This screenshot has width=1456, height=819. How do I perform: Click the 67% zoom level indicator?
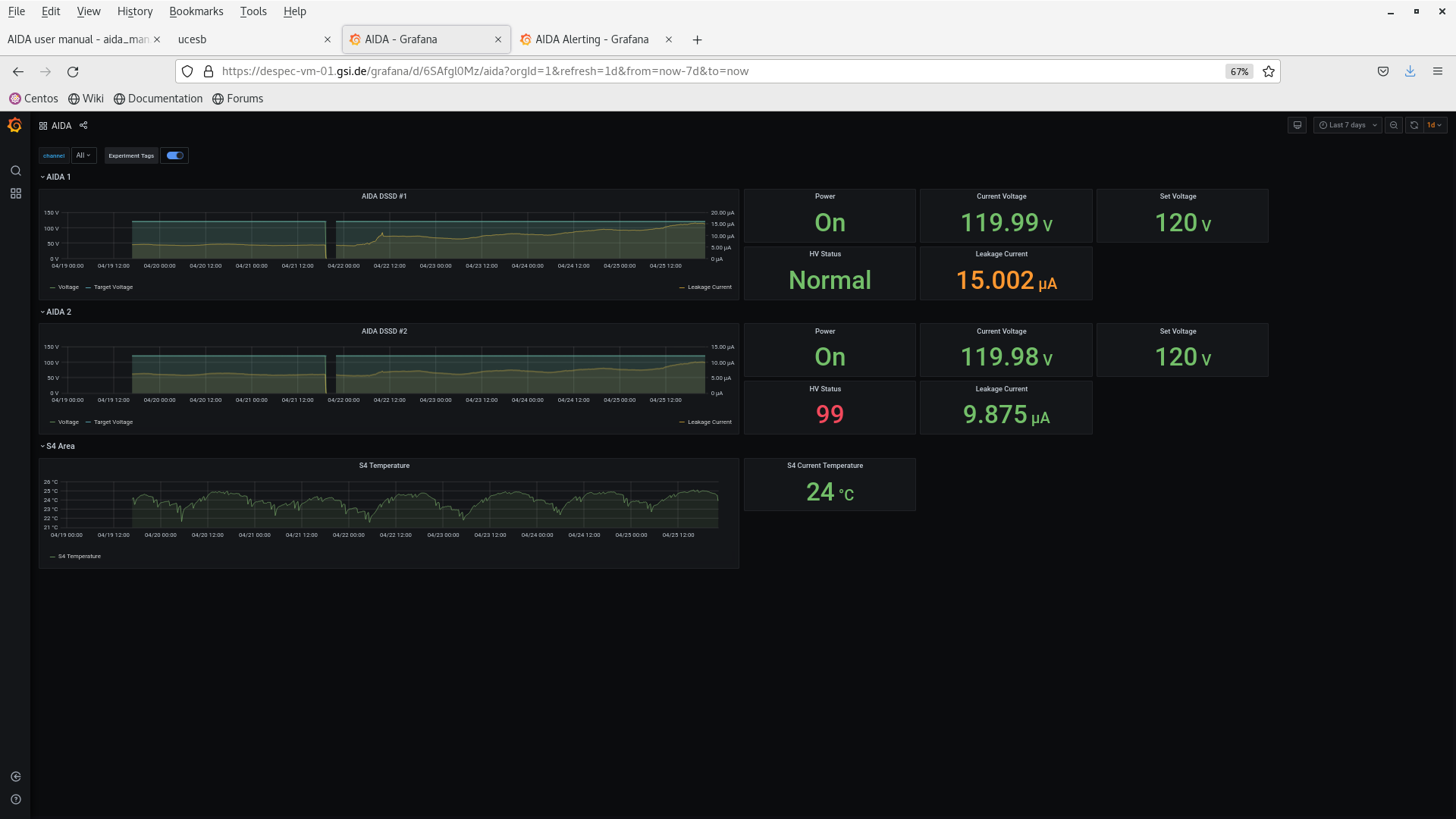click(x=1239, y=71)
